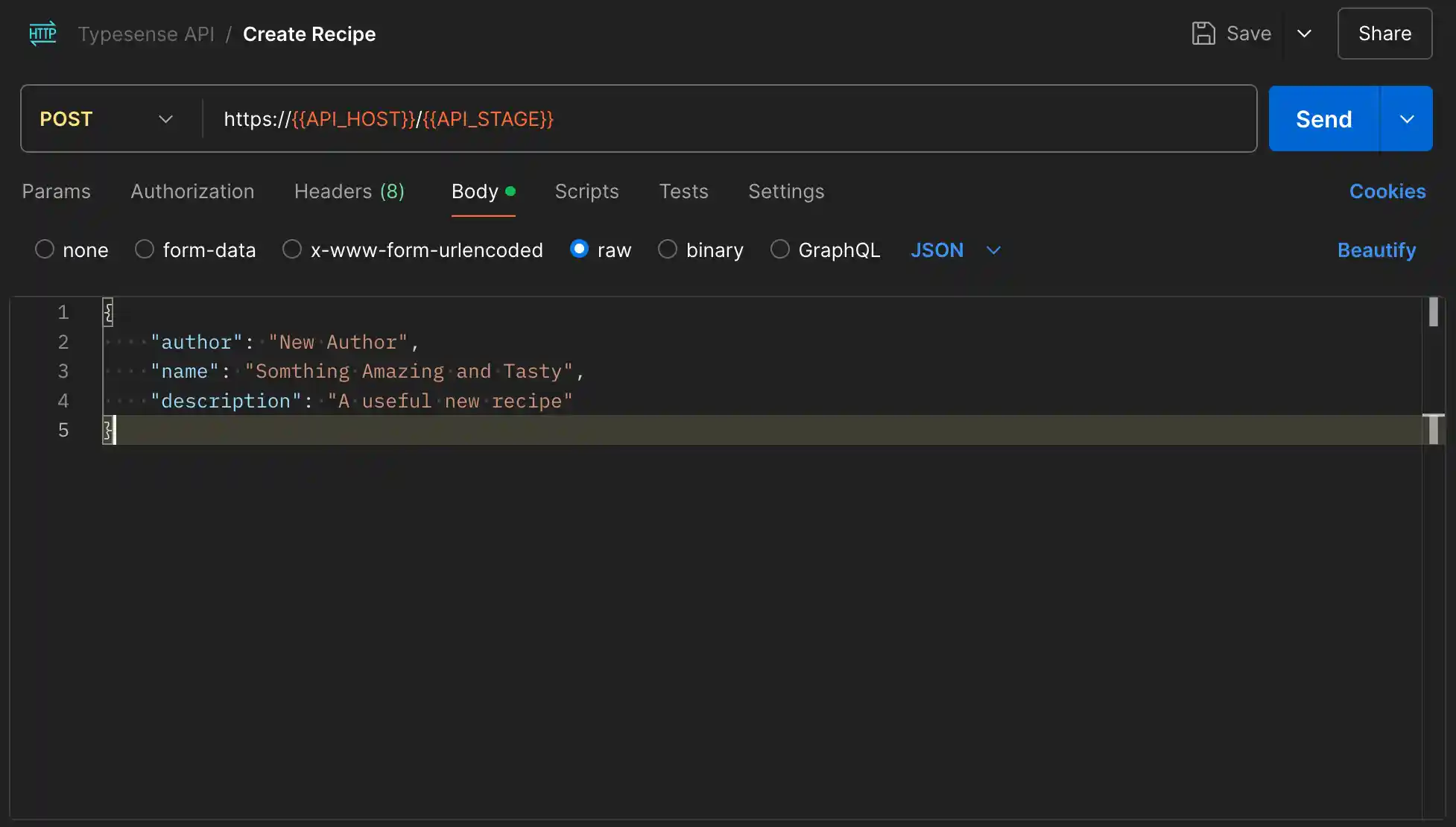1456x827 pixels.
Task: Click the Share button
Action: point(1384,34)
